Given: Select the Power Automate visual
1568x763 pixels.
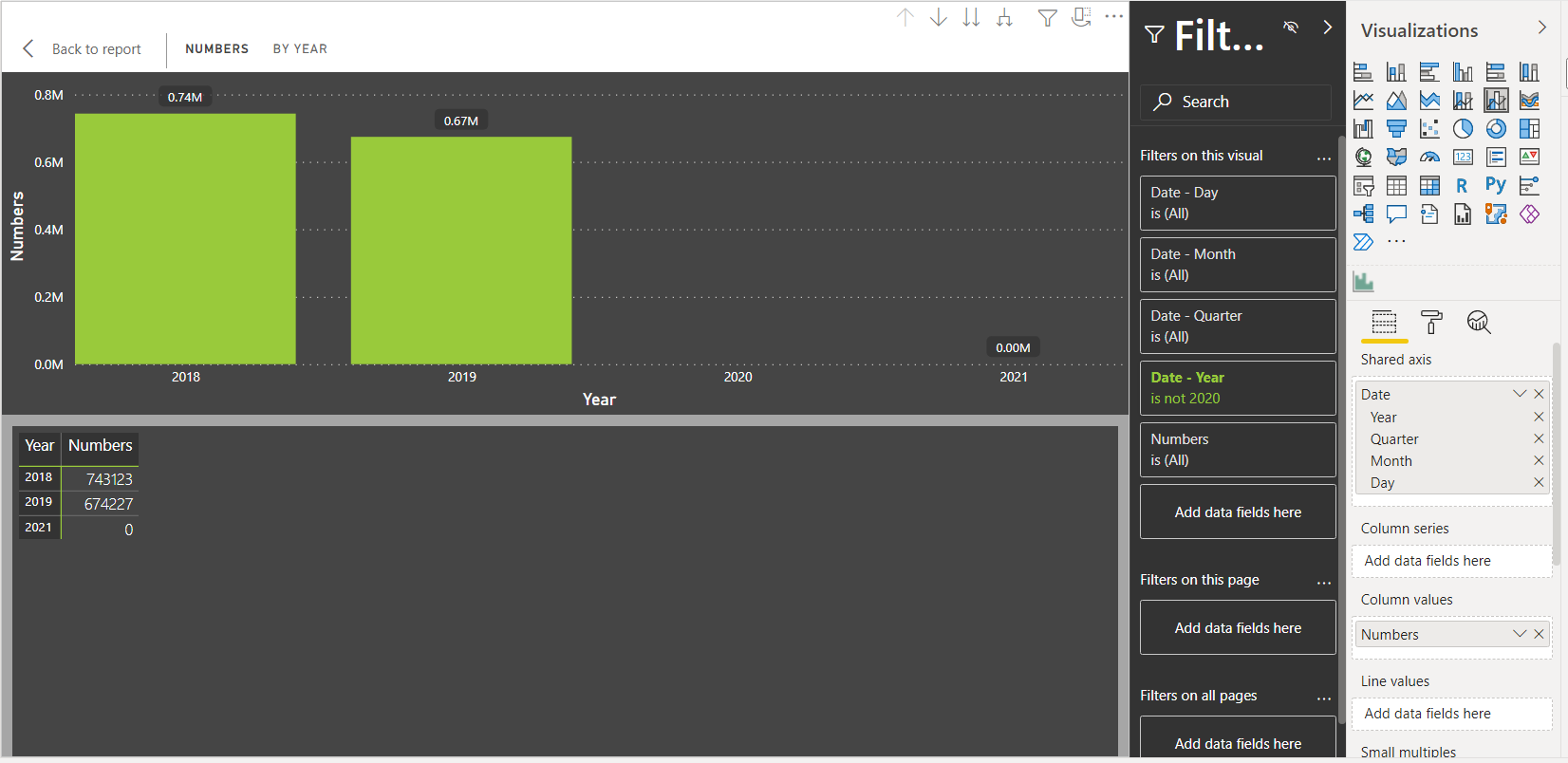Looking at the screenshot, I should coord(1363,242).
